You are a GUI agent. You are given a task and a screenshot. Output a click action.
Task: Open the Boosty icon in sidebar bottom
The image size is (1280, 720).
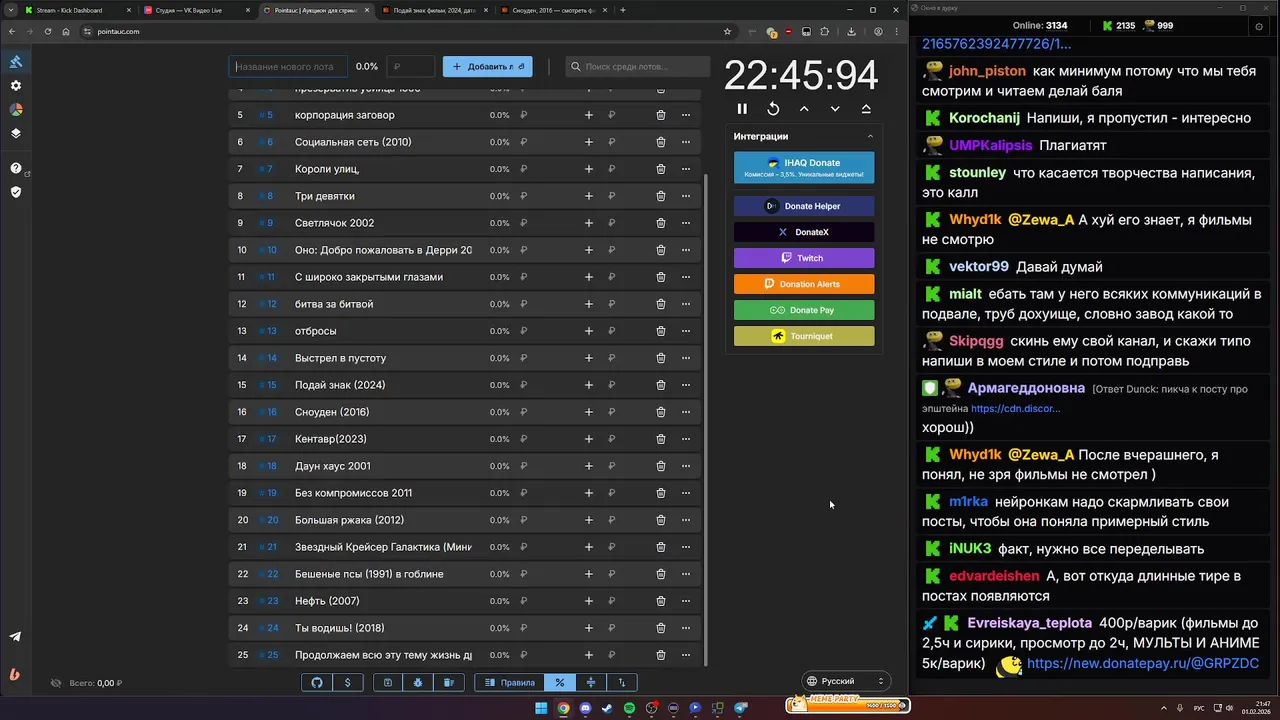pos(16,674)
